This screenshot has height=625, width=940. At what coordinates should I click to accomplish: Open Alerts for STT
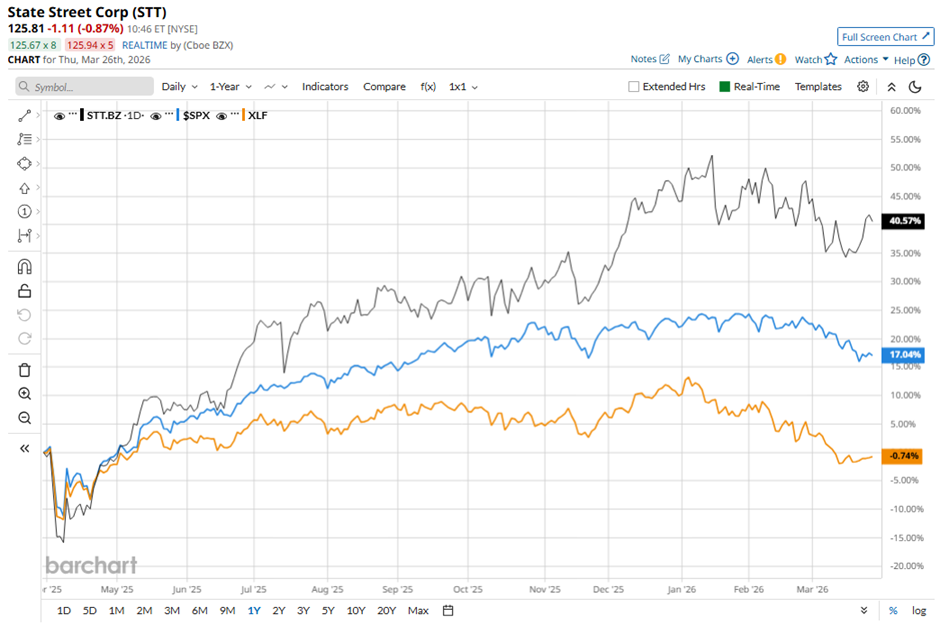point(766,59)
